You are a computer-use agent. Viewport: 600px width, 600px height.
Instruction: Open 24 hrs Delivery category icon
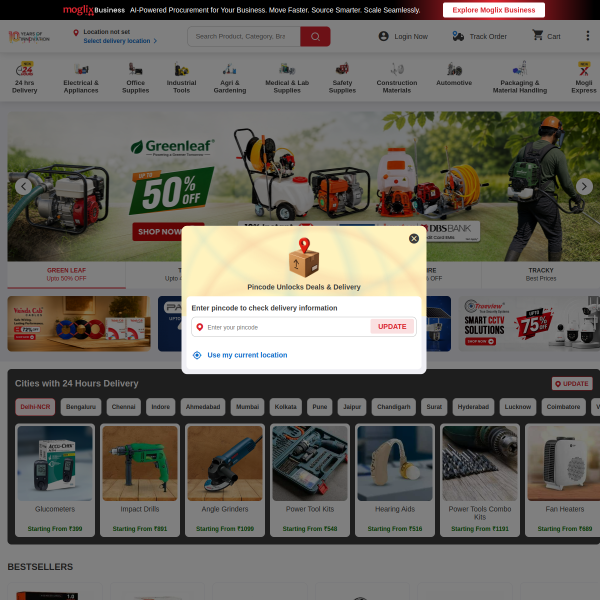point(24,69)
